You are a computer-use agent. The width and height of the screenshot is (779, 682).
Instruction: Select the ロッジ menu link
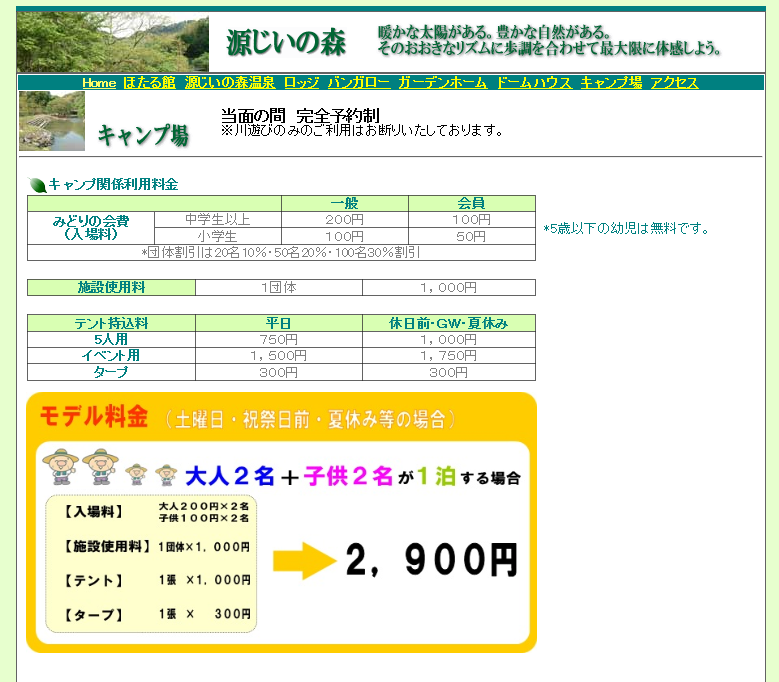[301, 83]
